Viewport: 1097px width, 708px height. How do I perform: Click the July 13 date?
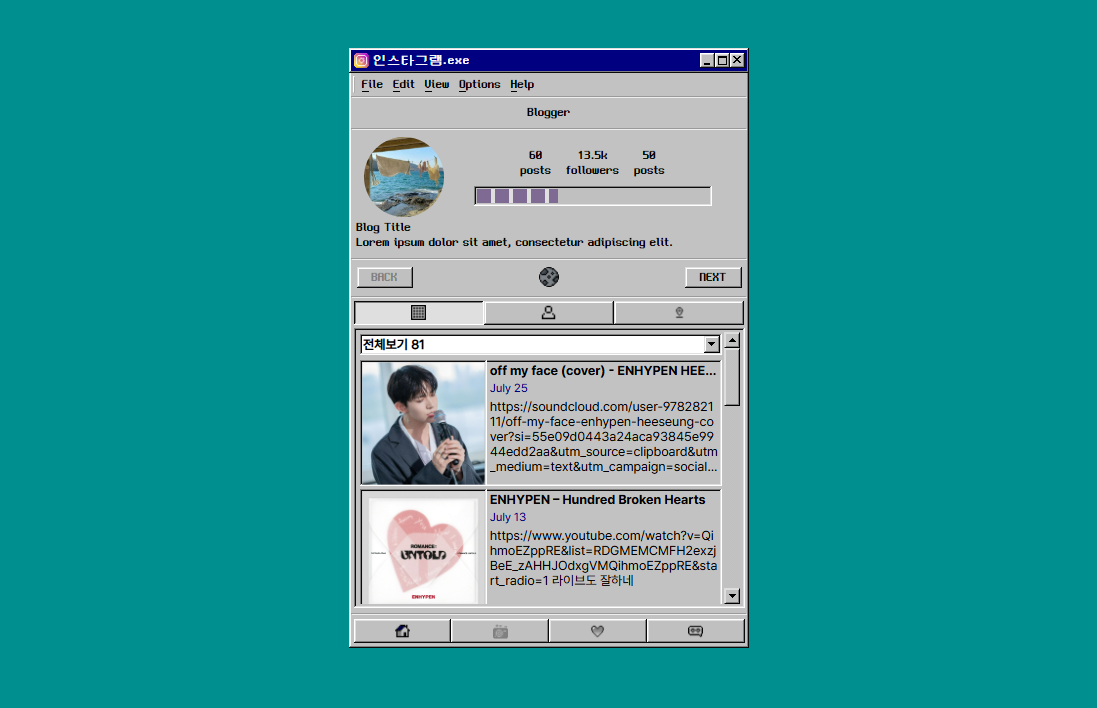pyautogui.click(x=508, y=517)
